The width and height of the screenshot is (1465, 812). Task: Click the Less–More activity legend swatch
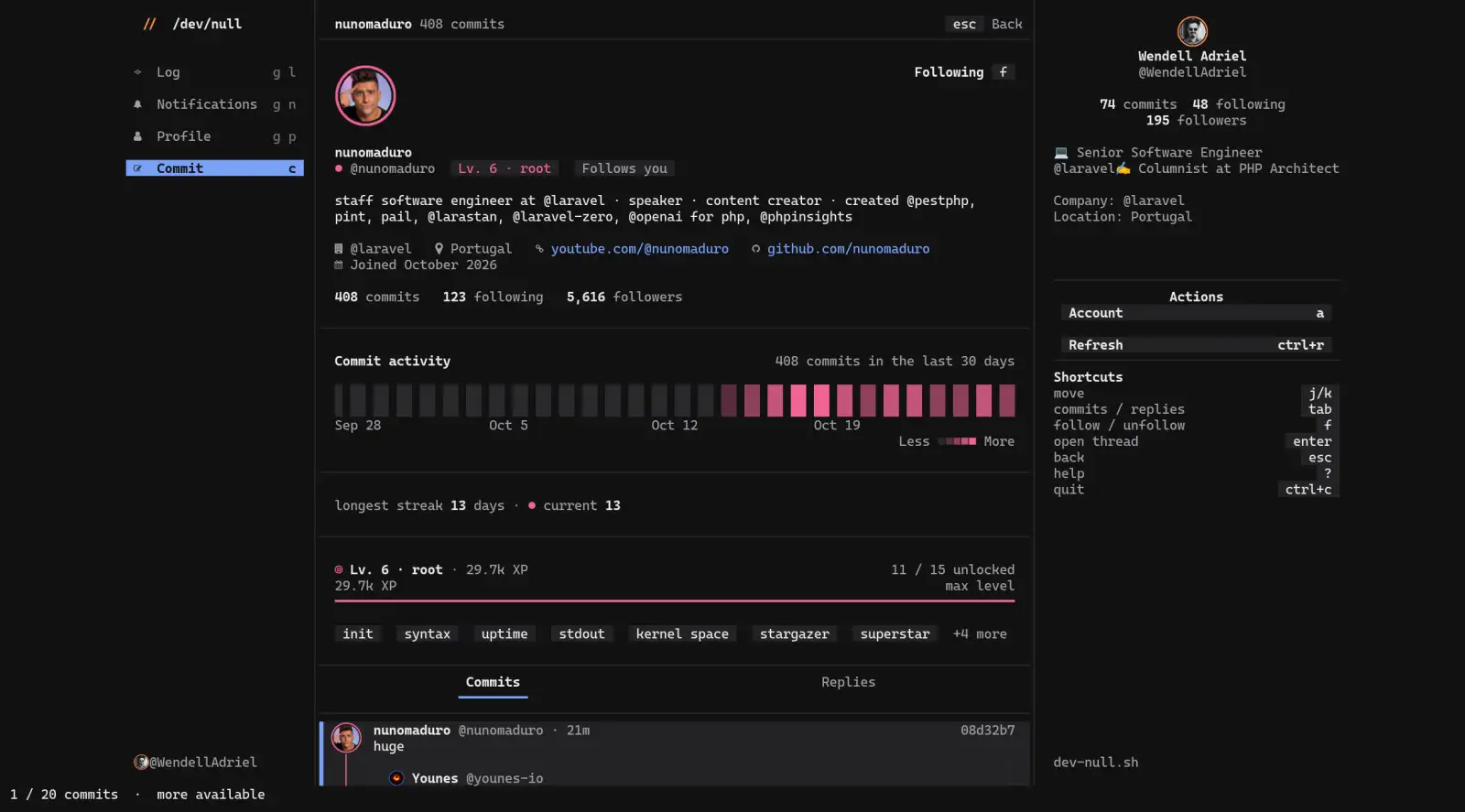(x=957, y=441)
